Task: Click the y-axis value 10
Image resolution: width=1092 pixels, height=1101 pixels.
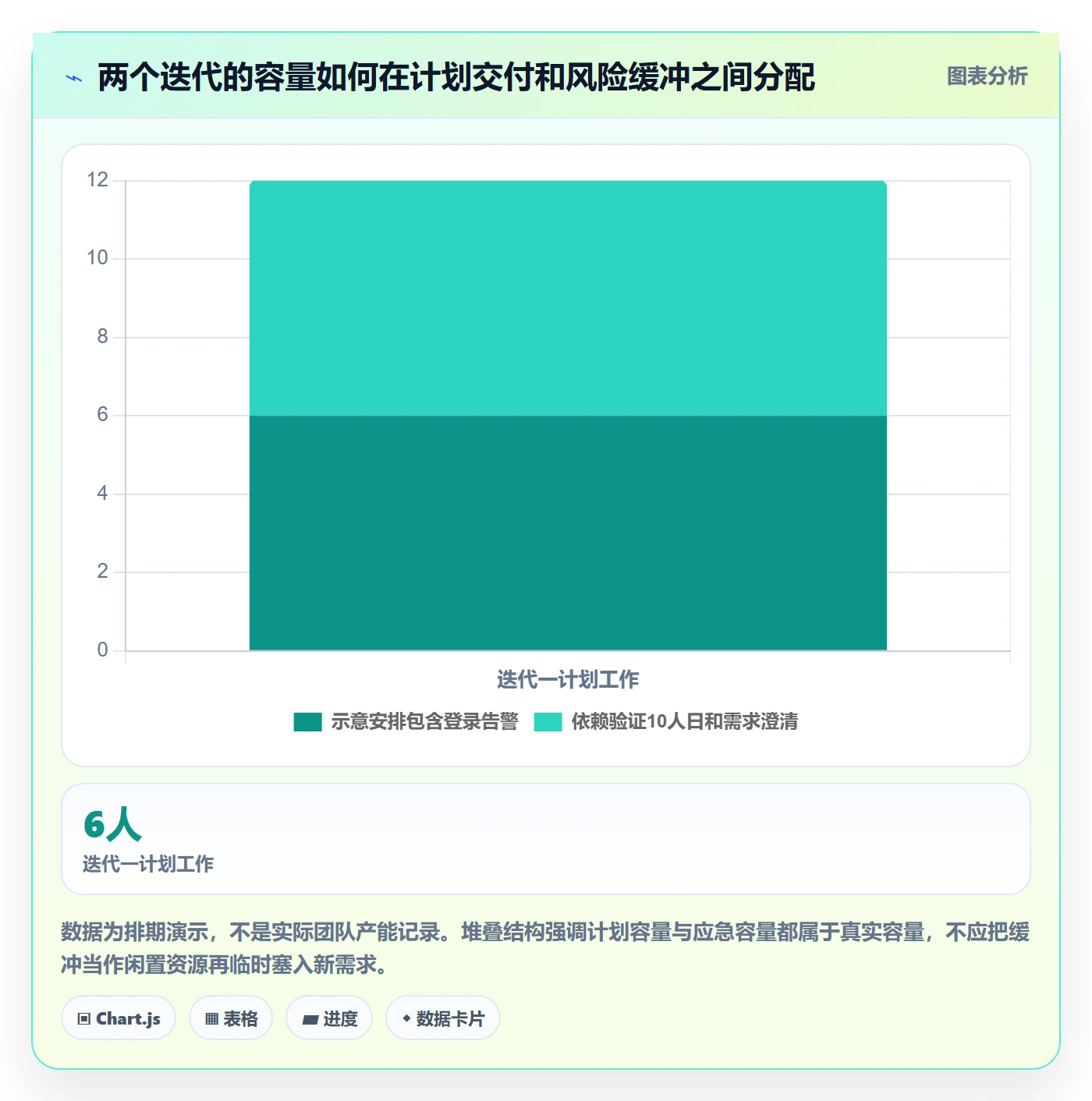Action: click(97, 258)
